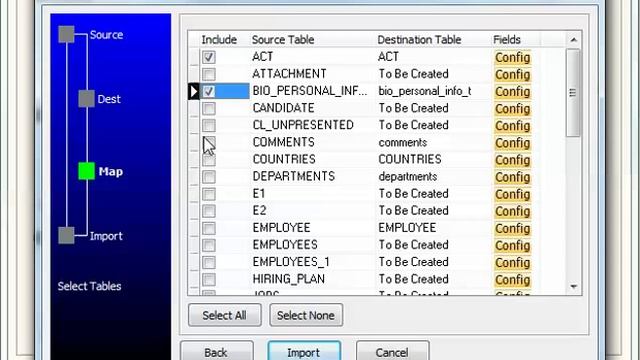Open Config for the DEPARTMENTS table
The image size is (640, 360).
click(513, 178)
